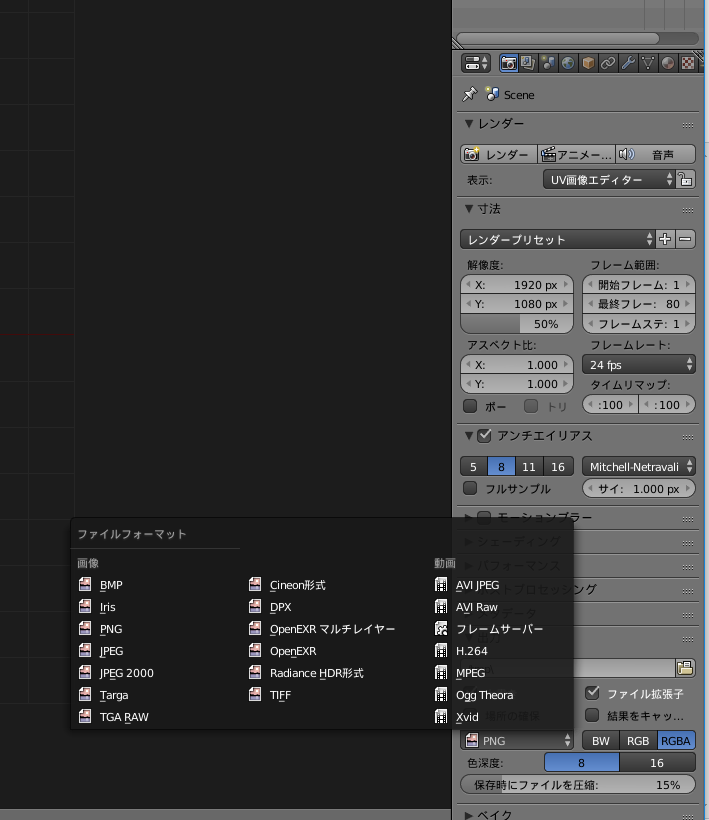The height and width of the screenshot is (820, 709).
Task: Click the レンダー render image button
Action: click(499, 154)
